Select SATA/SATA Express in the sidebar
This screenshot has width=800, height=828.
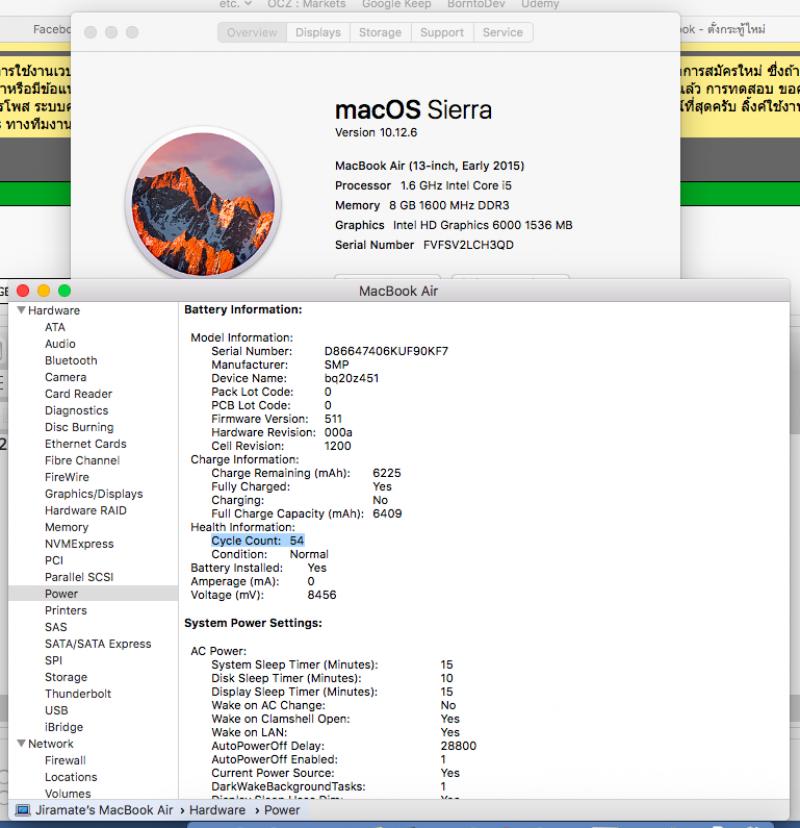click(98, 644)
